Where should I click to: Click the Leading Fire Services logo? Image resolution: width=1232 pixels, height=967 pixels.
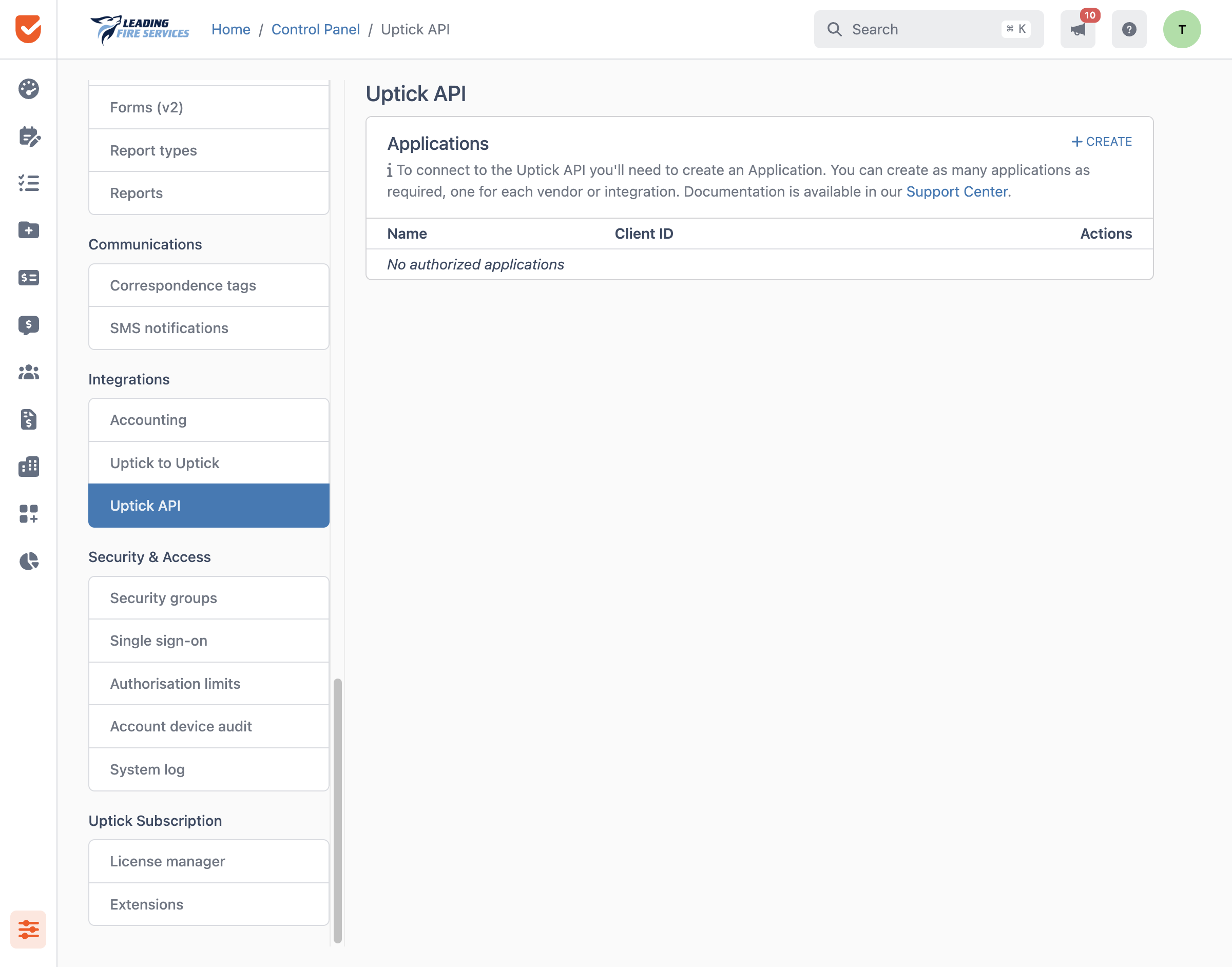coord(140,29)
